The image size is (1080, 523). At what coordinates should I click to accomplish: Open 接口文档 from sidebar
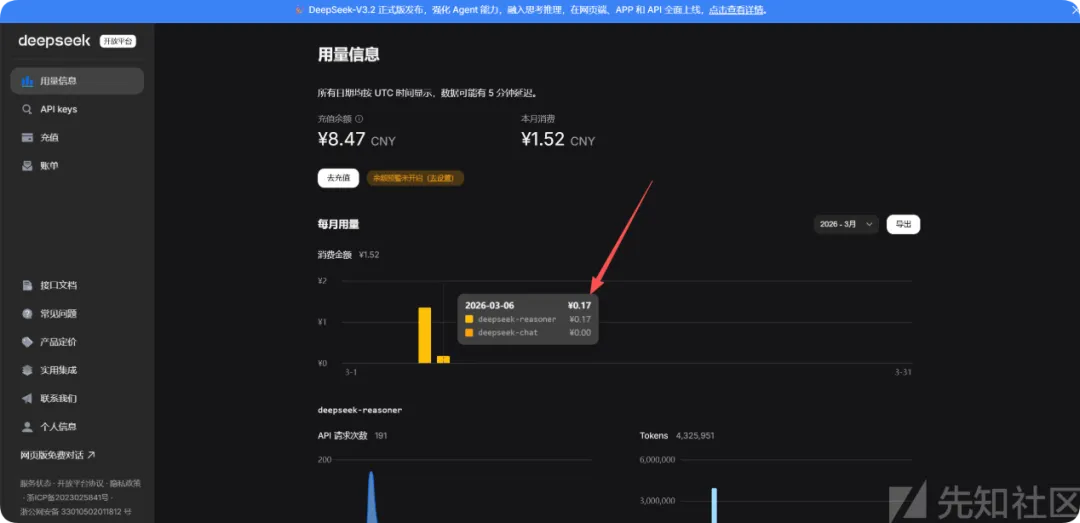click(x=77, y=285)
